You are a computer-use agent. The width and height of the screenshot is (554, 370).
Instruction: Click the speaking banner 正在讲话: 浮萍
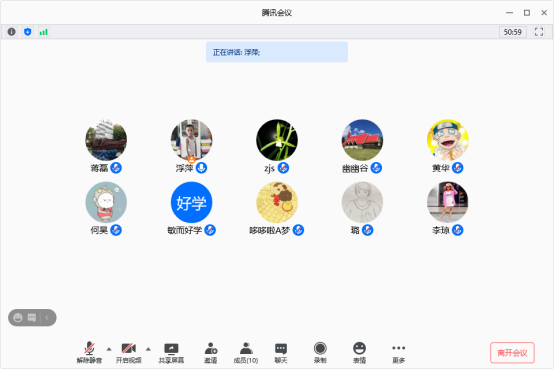(277, 52)
